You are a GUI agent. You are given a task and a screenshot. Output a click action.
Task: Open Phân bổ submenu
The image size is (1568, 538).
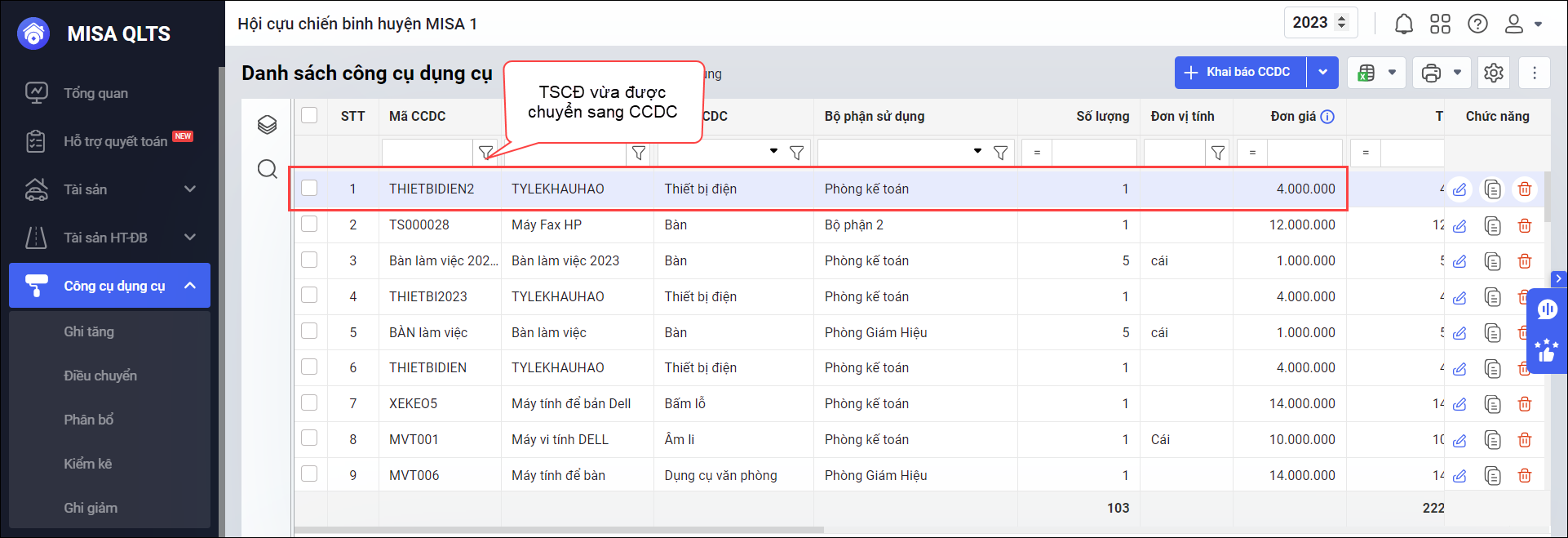pyautogui.click(x=89, y=420)
